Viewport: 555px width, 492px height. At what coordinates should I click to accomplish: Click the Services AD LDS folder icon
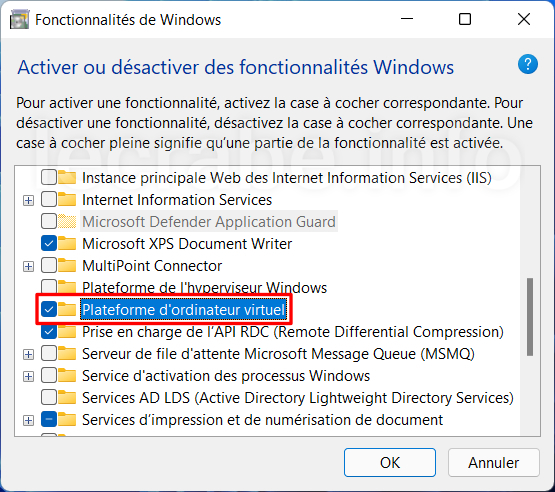point(67,397)
